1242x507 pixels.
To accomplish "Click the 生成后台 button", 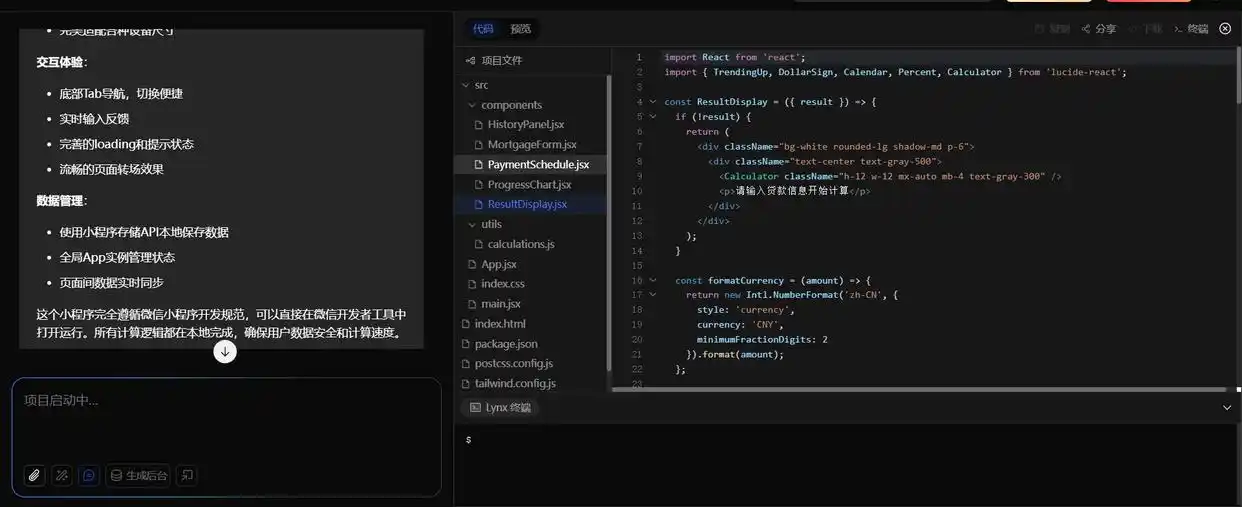I will pos(138,475).
